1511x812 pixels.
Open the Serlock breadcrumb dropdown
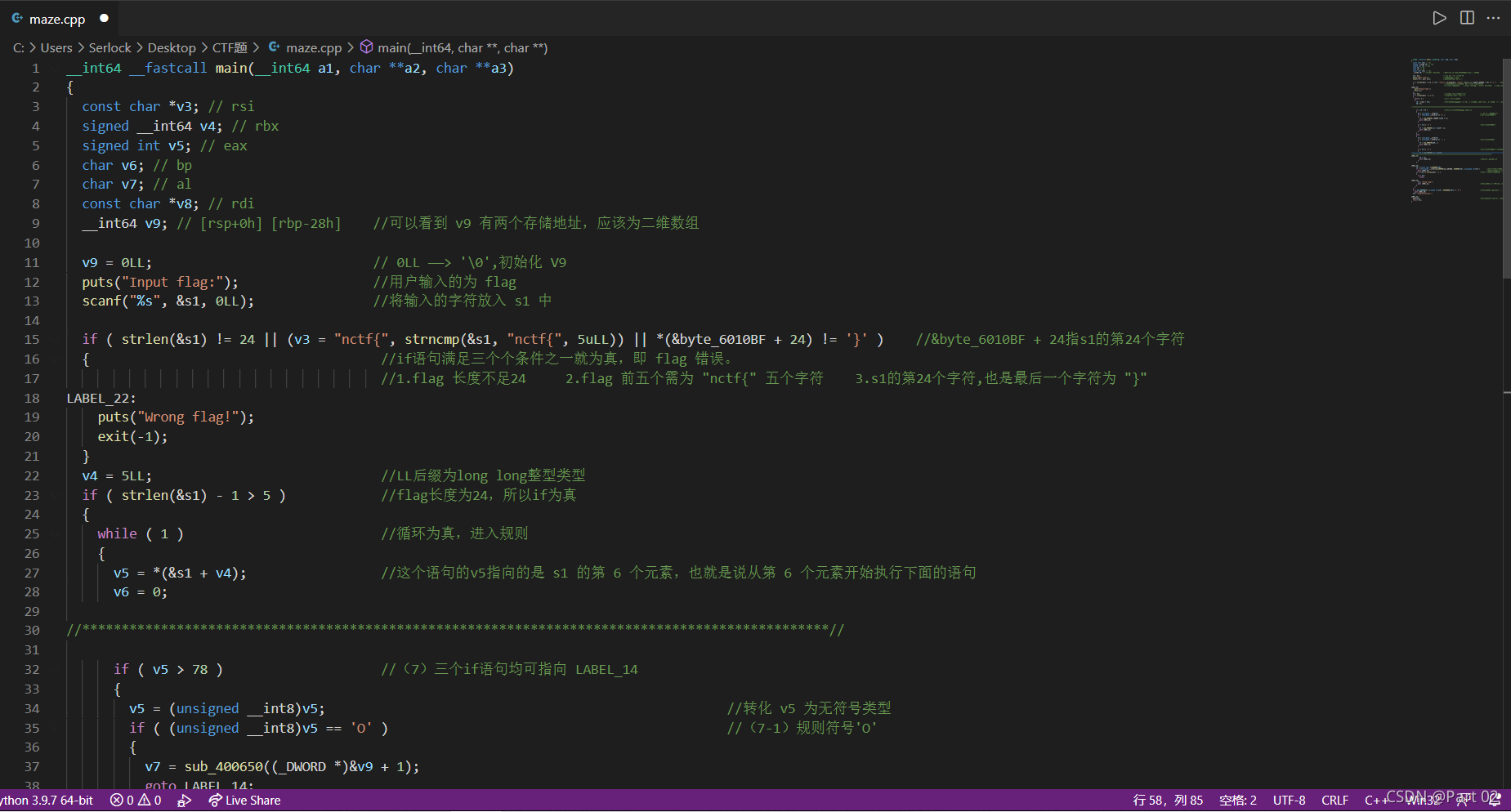pos(110,47)
